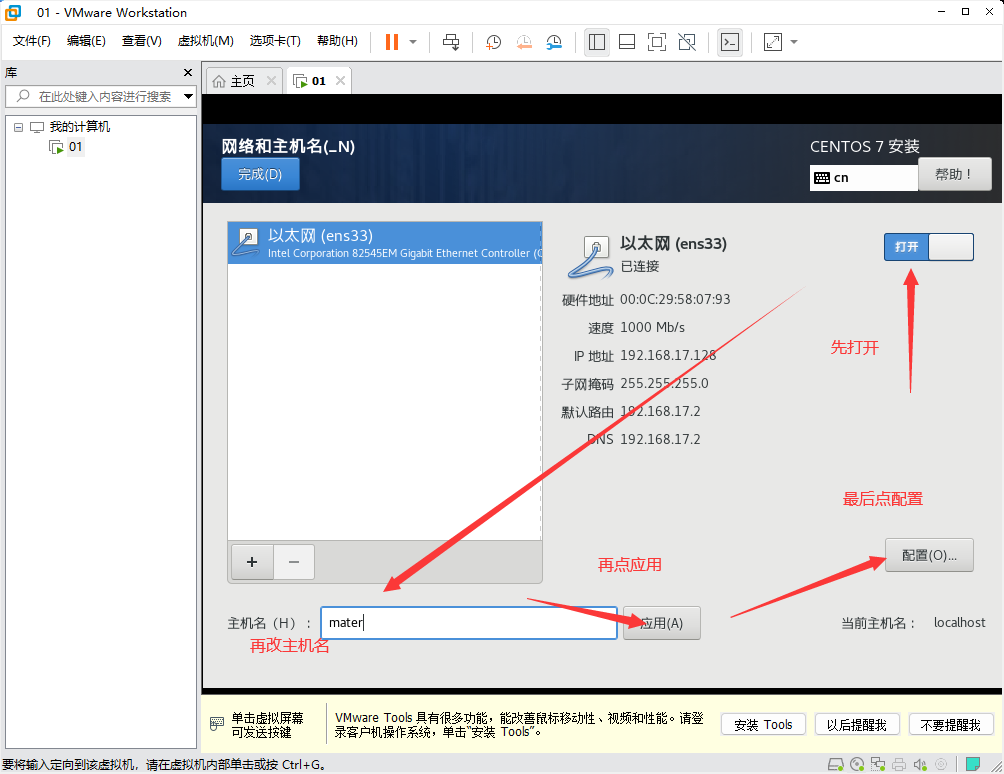Click the USB device status icon
Image resolution: width=1004 pixels, height=774 pixels.
[941, 764]
